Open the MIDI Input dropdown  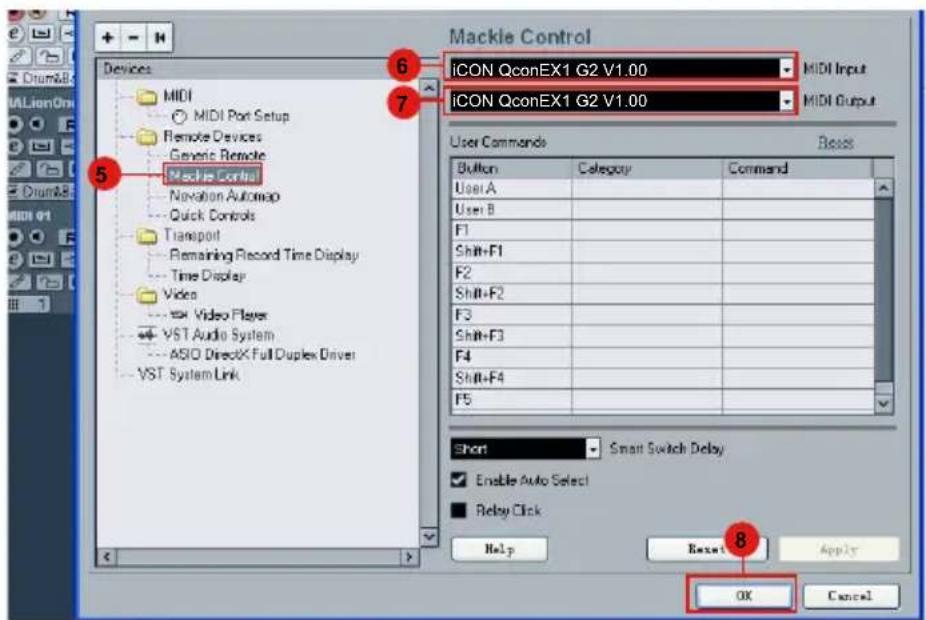coord(786,70)
